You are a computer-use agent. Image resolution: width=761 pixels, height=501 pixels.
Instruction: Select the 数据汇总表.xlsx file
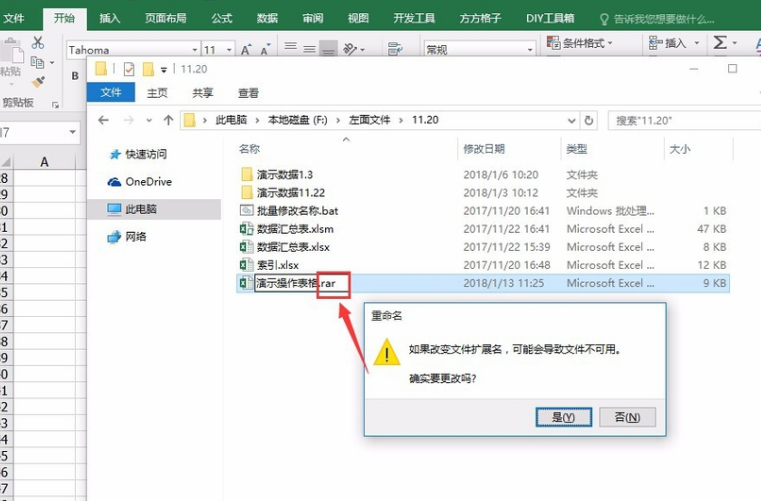click(285, 247)
